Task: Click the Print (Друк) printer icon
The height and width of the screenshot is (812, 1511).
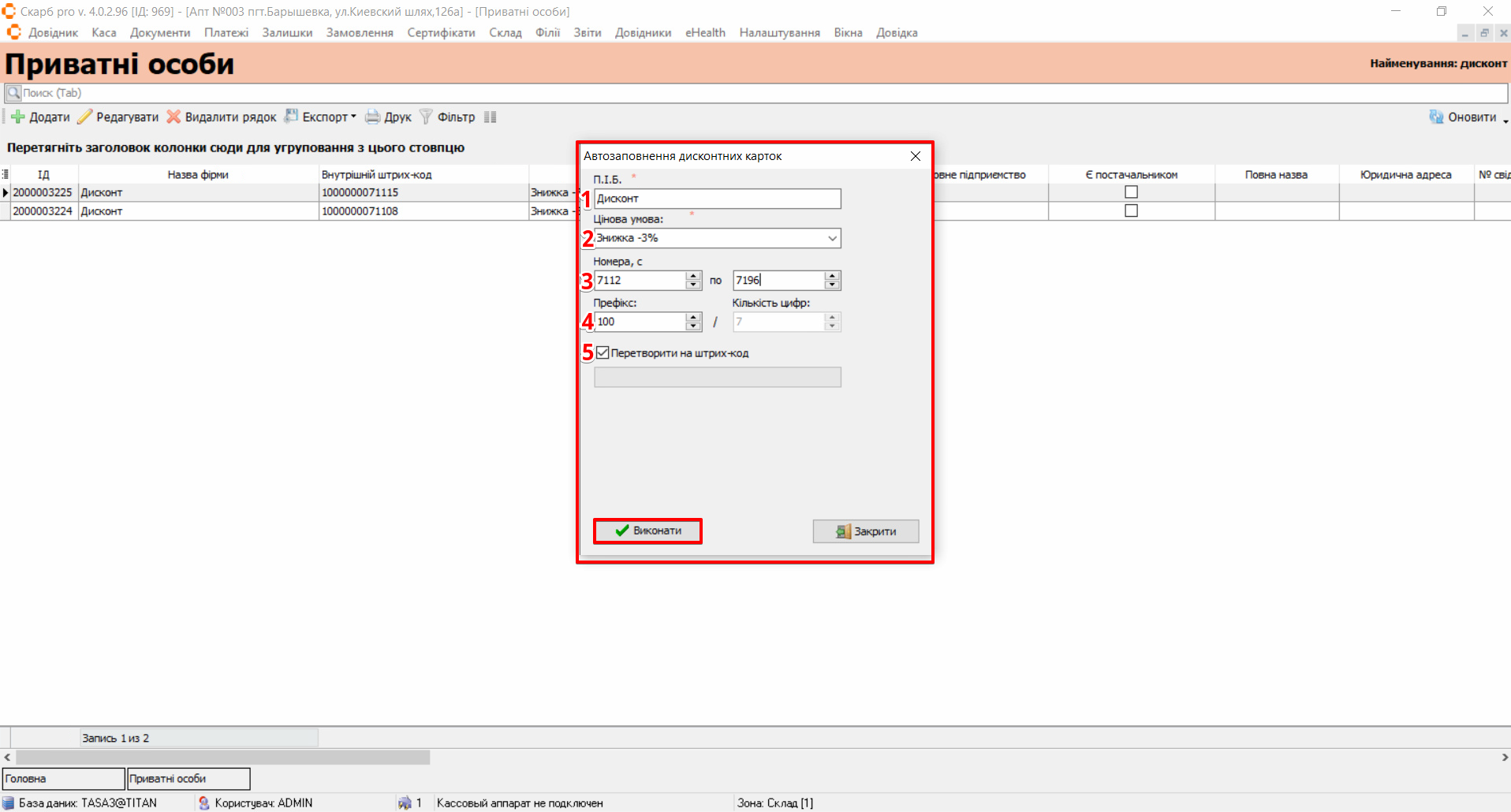Action: [372, 117]
